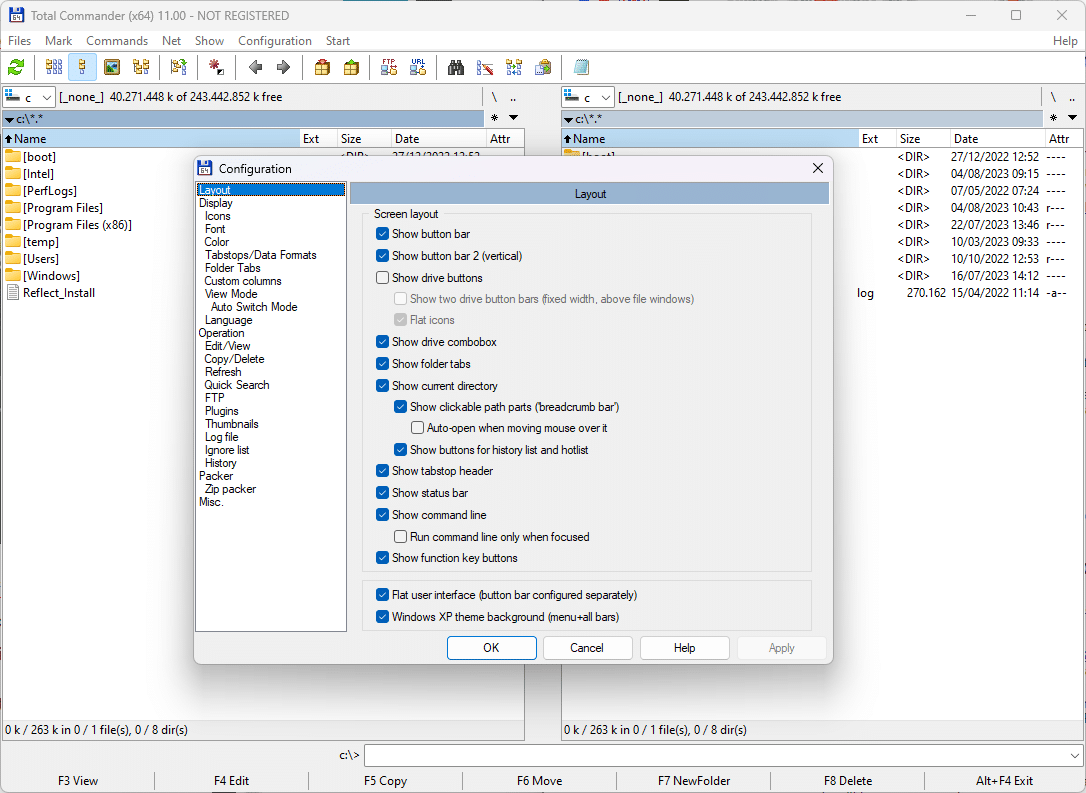Toggle Show status bar checkbox

tap(383, 493)
